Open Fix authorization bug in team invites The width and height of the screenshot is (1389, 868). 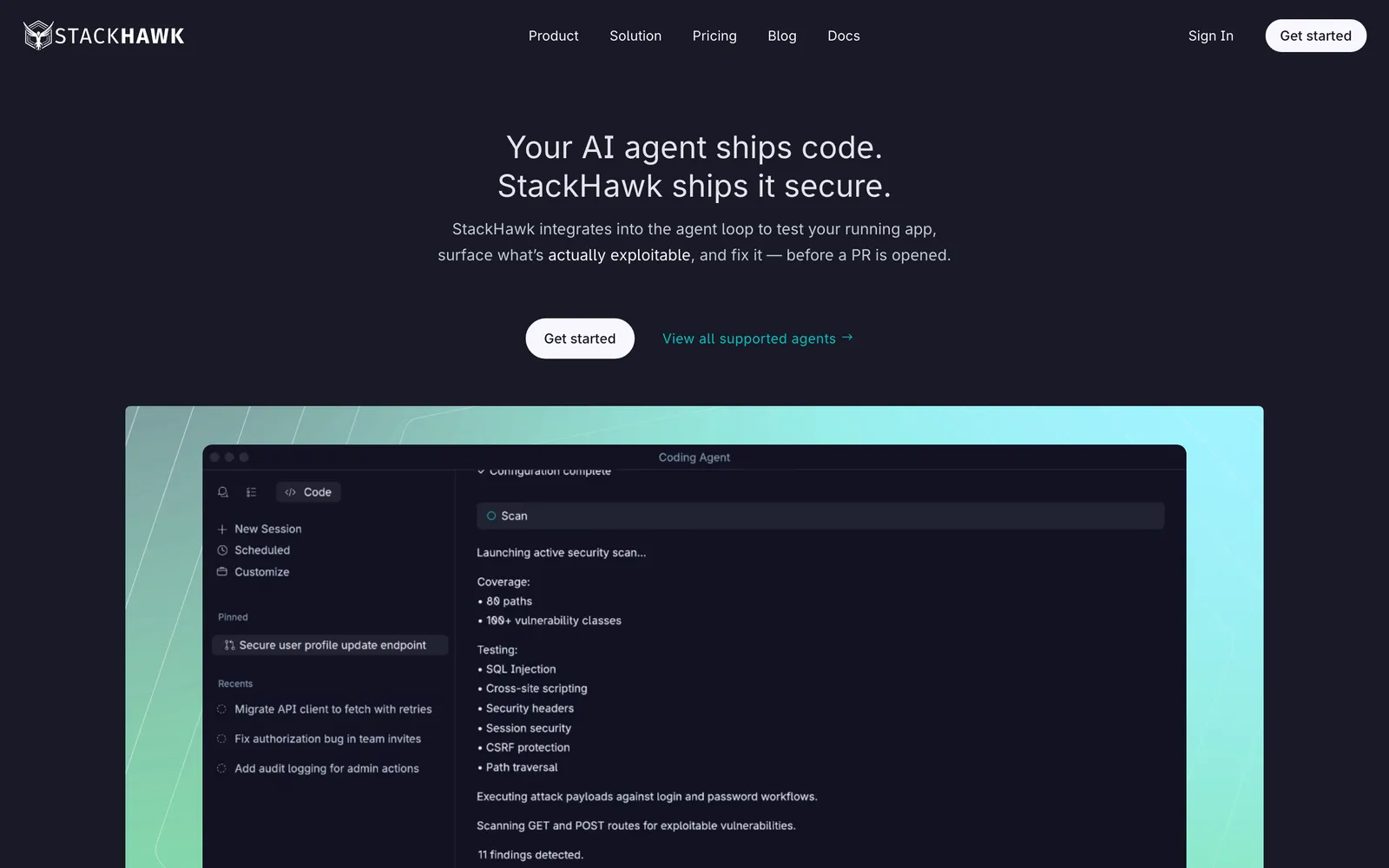point(327,739)
